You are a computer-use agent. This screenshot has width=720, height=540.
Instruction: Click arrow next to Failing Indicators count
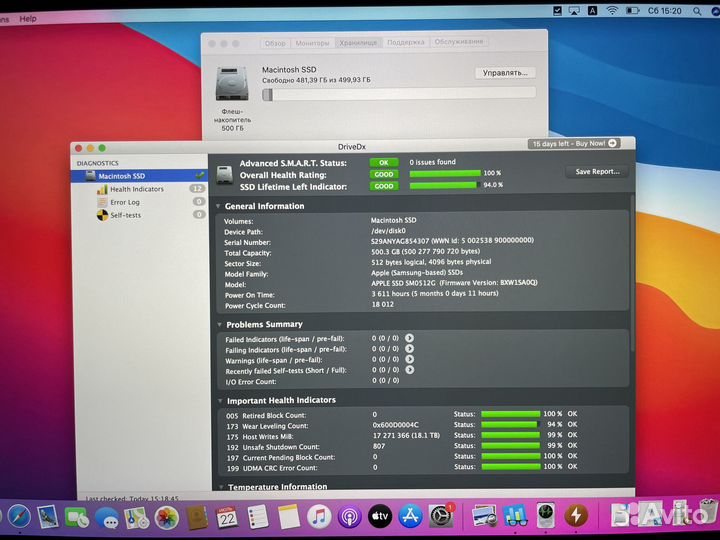[x=409, y=349]
